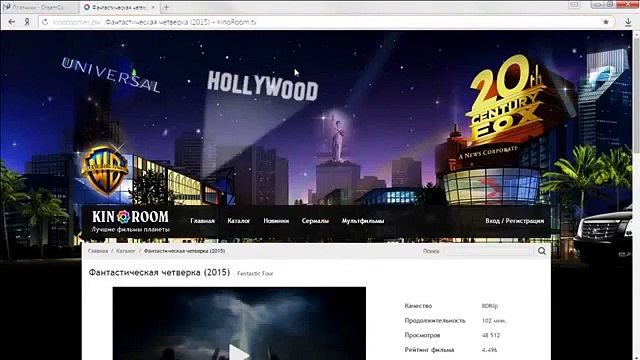
Task: Go back with the browser back arrow
Action: (11, 22)
